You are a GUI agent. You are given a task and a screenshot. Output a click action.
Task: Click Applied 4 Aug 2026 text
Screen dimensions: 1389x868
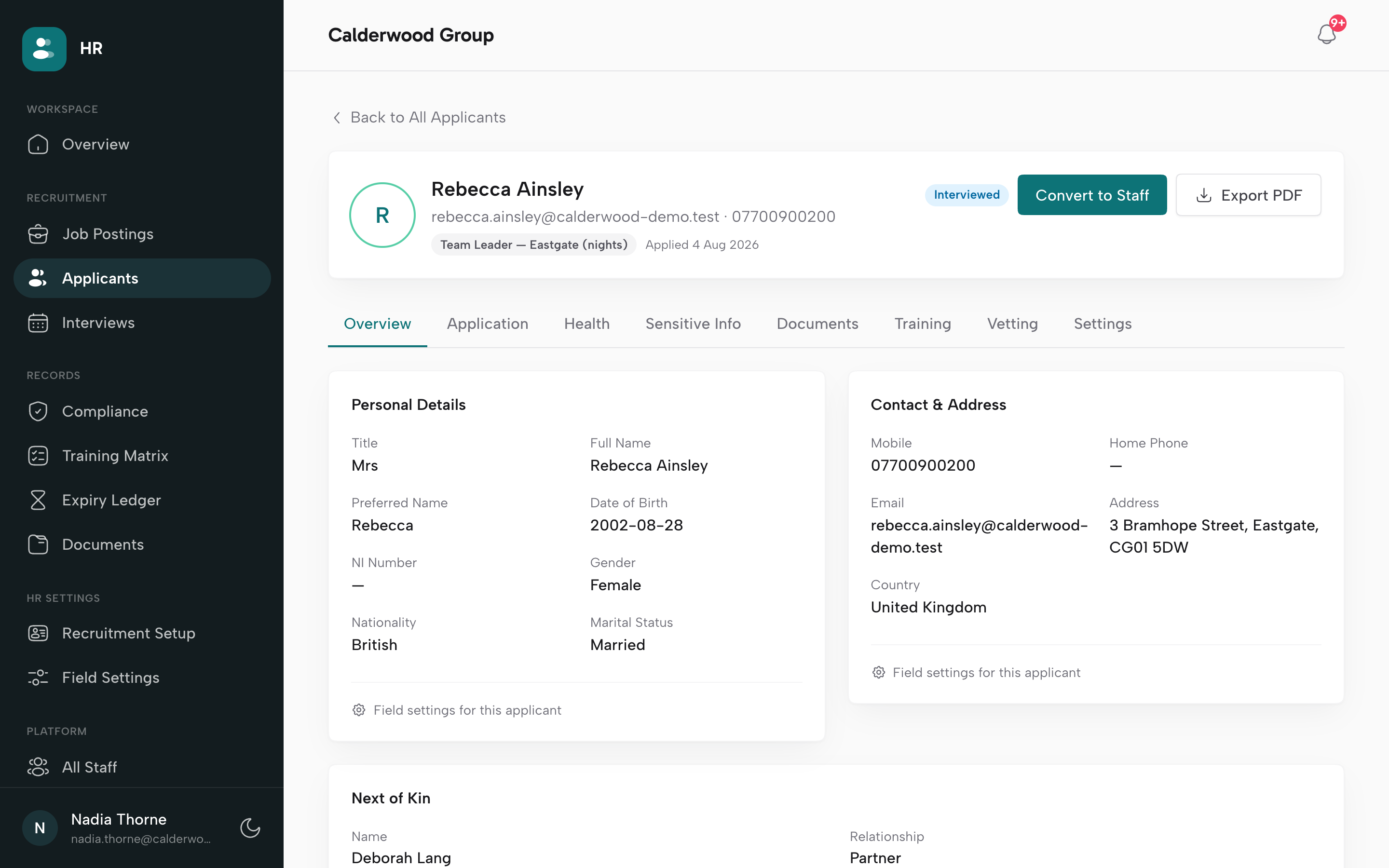[x=702, y=244]
